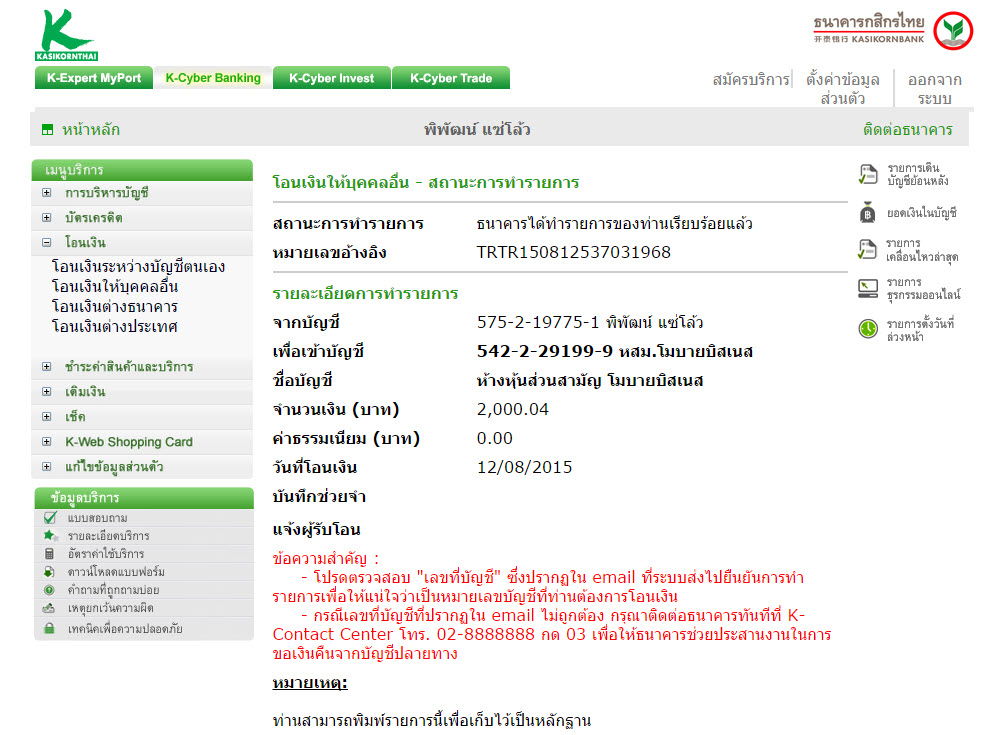Expand the ชำระค่าสินค้าและบริการ section
Screen dimensions: 1001x735
click(47, 367)
